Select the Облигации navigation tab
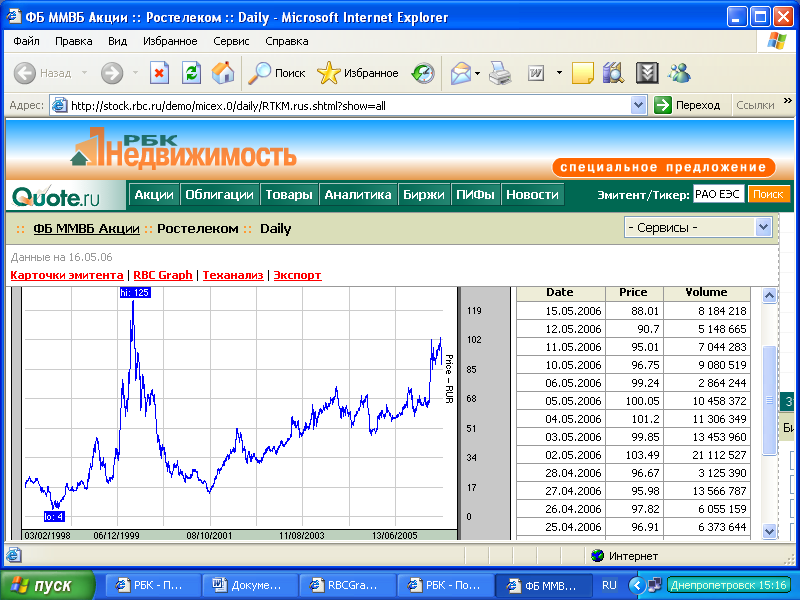 pyautogui.click(x=219, y=194)
